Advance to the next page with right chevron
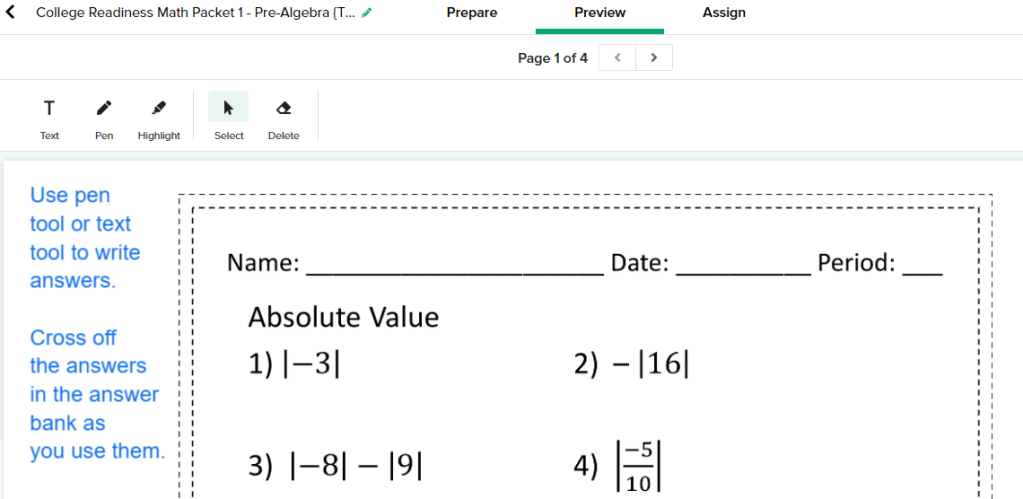The width and height of the screenshot is (1023, 499). pos(654,58)
